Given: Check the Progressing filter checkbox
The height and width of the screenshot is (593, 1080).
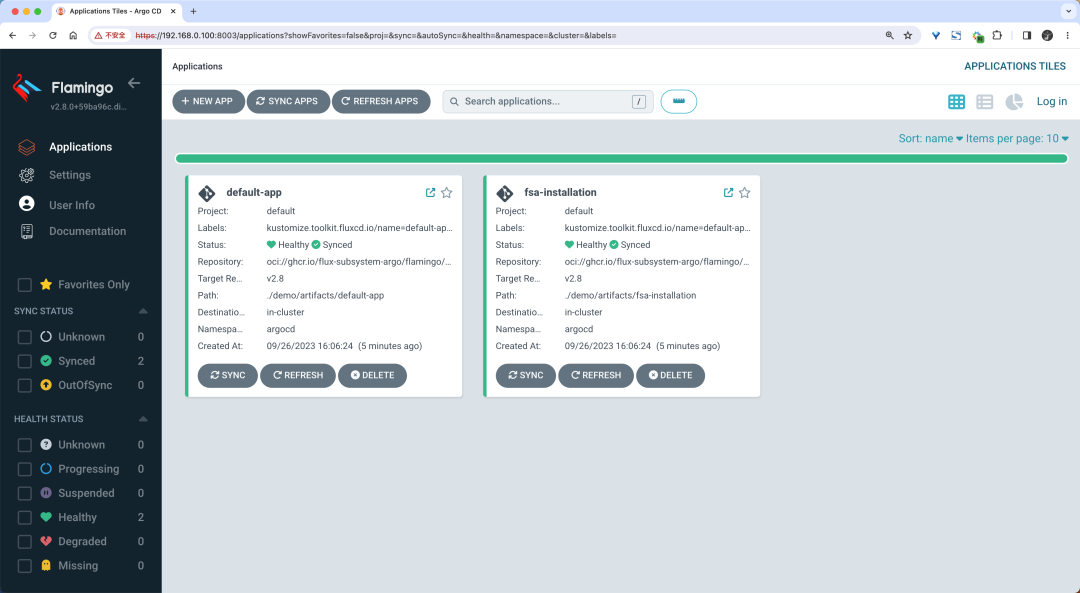Looking at the screenshot, I should (x=25, y=470).
